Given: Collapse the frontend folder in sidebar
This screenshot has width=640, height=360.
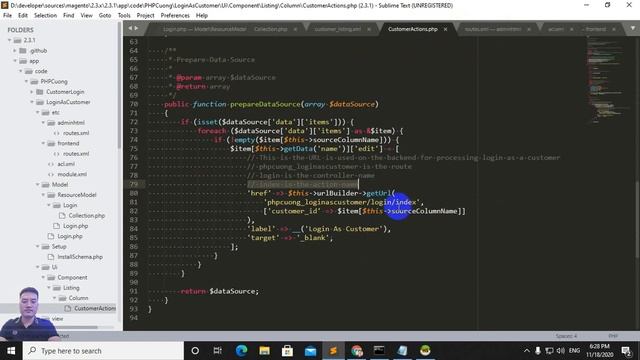Looking at the screenshot, I should (x=44, y=143).
